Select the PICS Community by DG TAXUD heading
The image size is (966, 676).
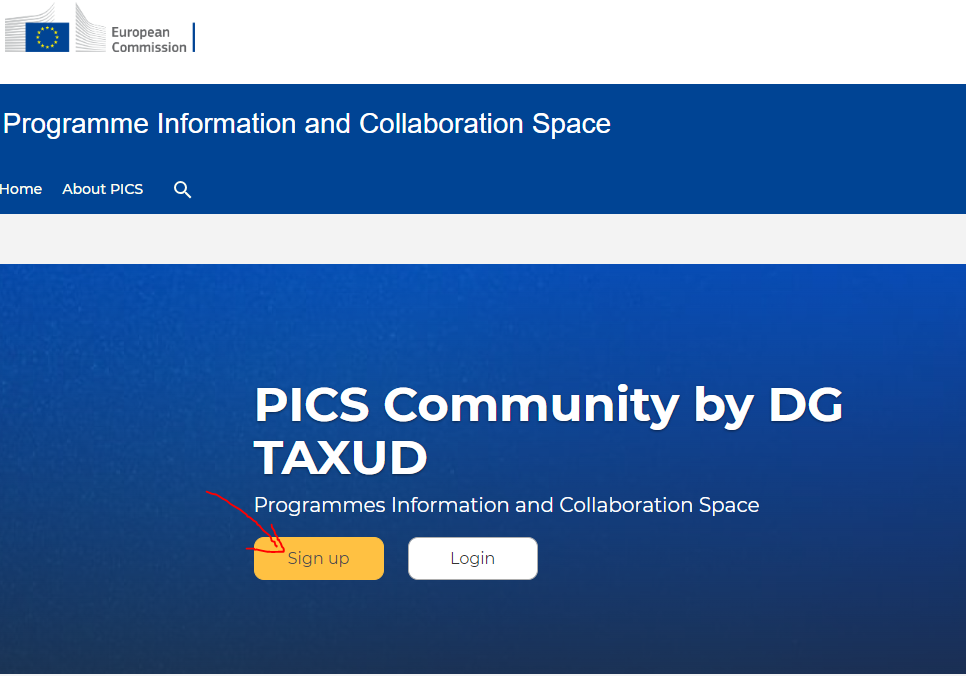(548, 431)
